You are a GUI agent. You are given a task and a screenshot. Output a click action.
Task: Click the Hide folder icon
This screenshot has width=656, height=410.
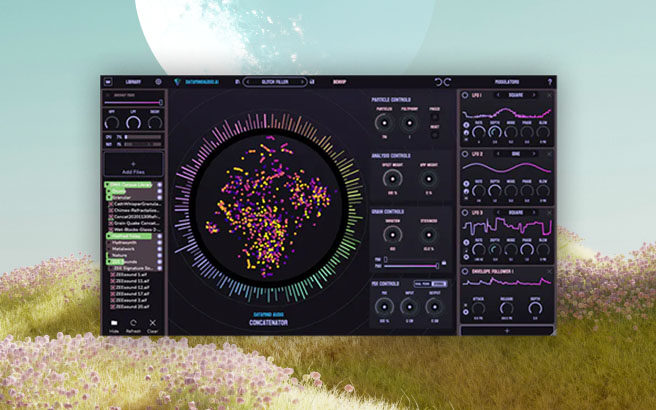[x=114, y=323]
